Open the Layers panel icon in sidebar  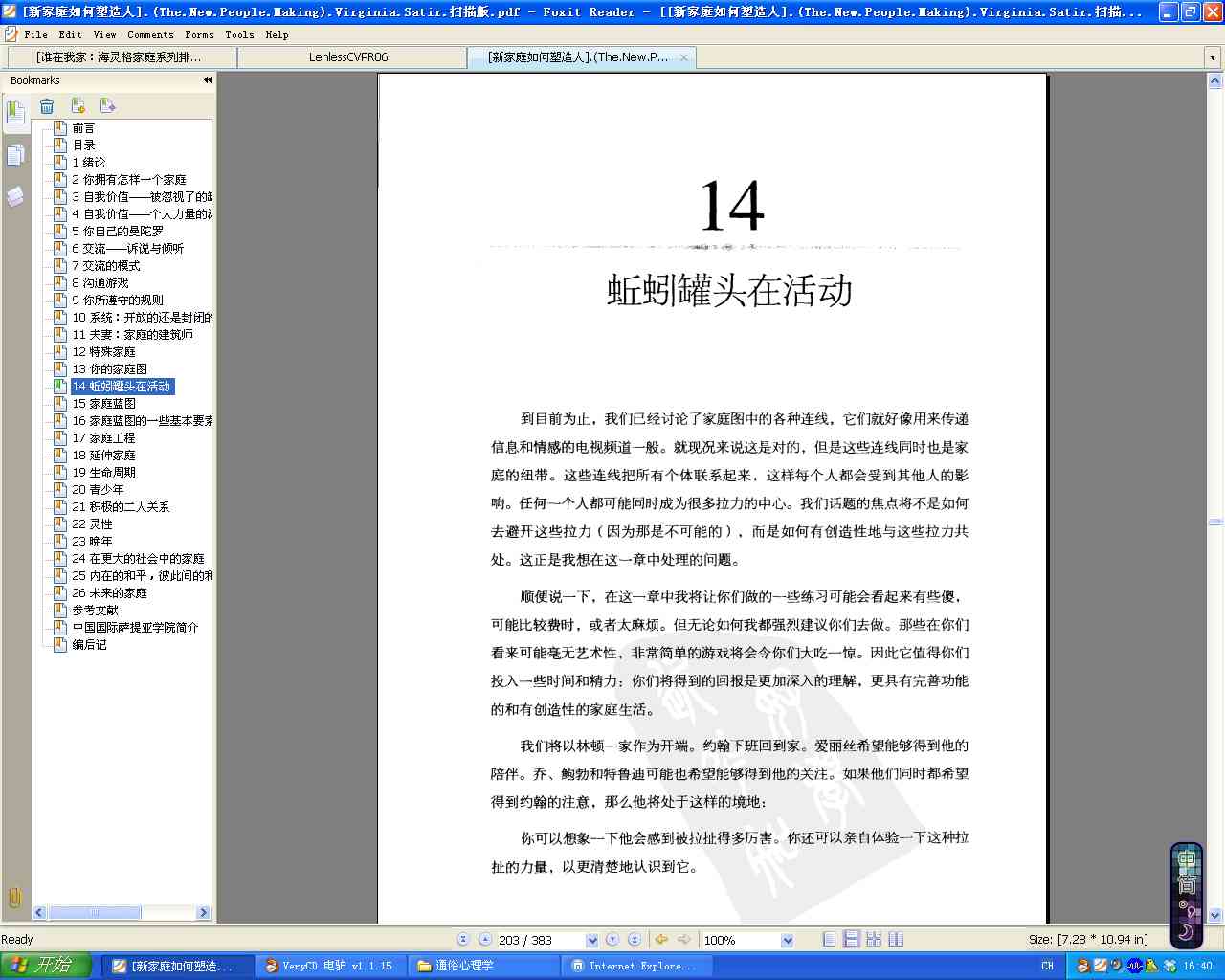click(15, 196)
